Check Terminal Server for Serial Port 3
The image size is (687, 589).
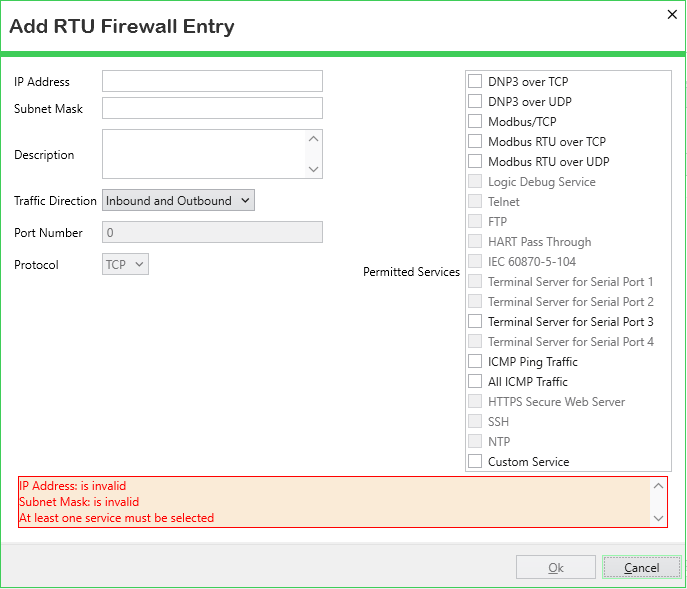(475, 322)
